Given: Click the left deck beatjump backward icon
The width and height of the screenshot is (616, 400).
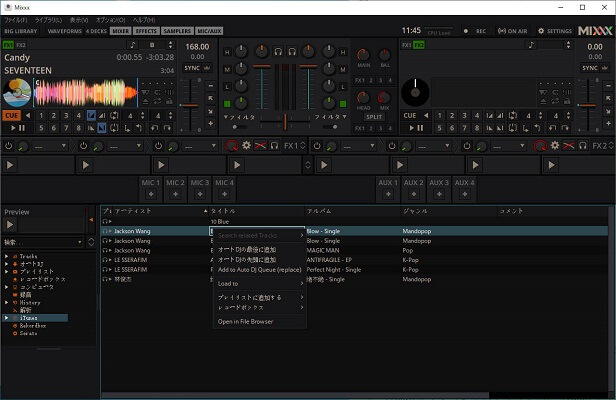Looking at the screenshot, I should tap(155, 128).
